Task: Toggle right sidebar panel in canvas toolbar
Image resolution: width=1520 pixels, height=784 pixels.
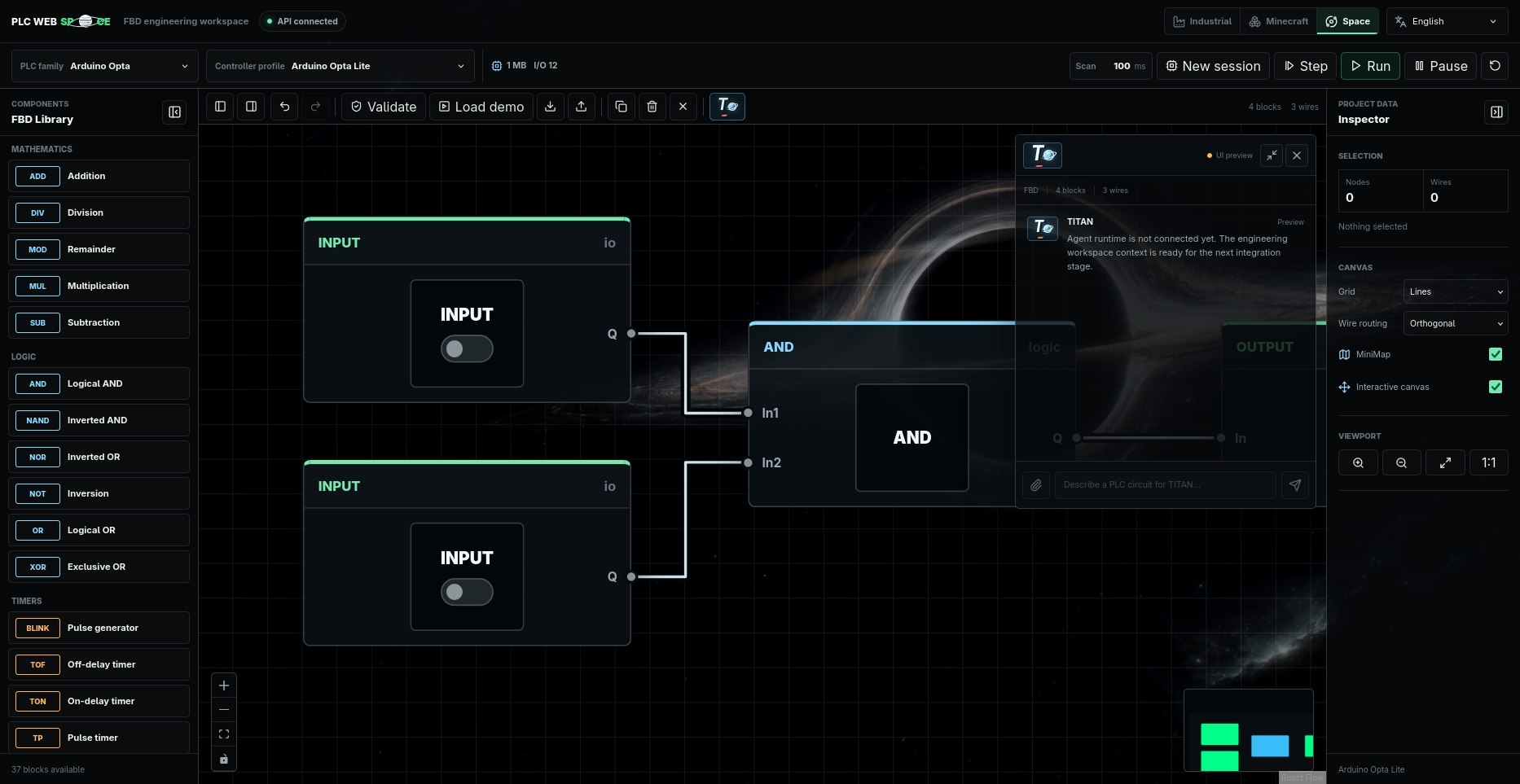Action: [x=251, y=107]
